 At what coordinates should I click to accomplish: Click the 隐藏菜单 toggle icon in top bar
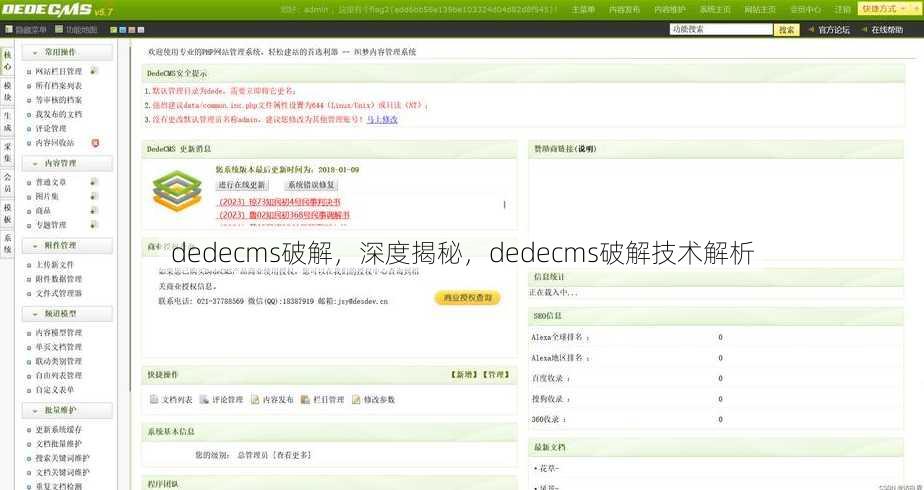9,29
